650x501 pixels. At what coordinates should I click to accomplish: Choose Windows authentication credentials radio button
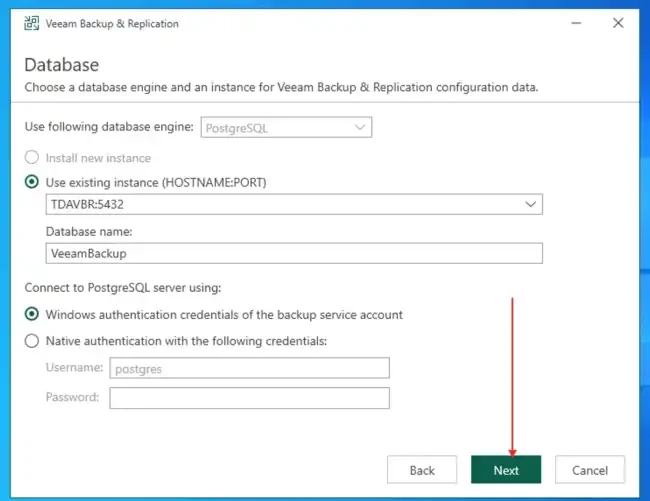[x=32, y=314]
